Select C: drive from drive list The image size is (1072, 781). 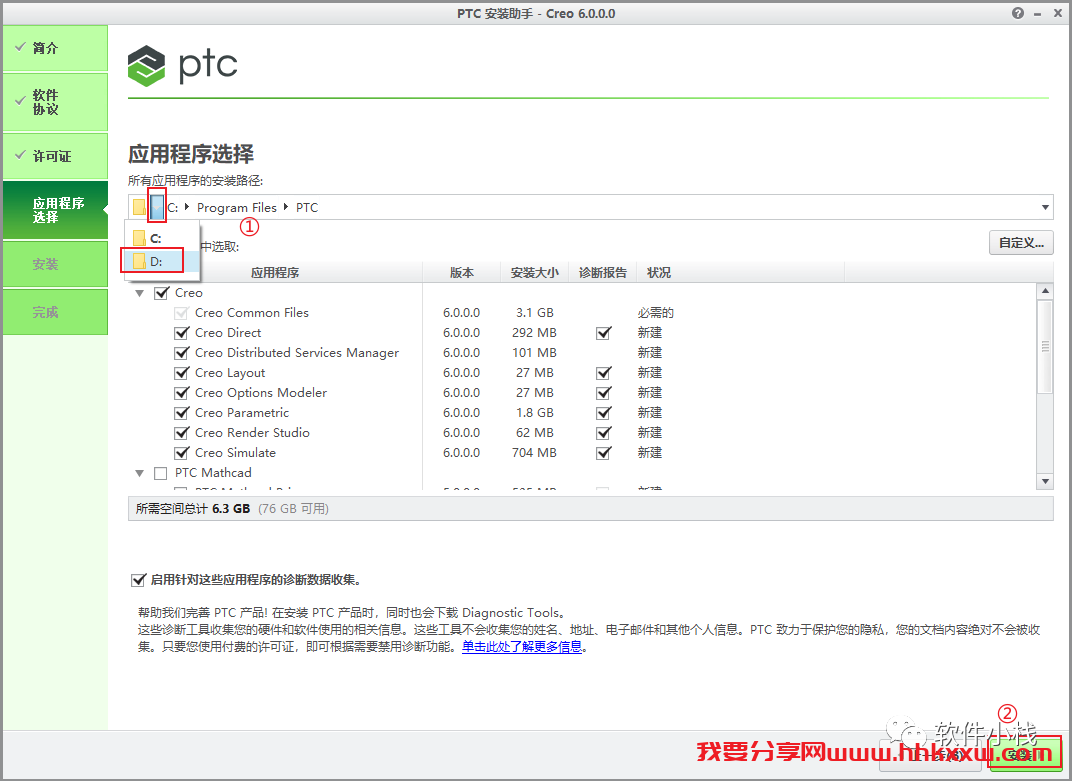161,238
